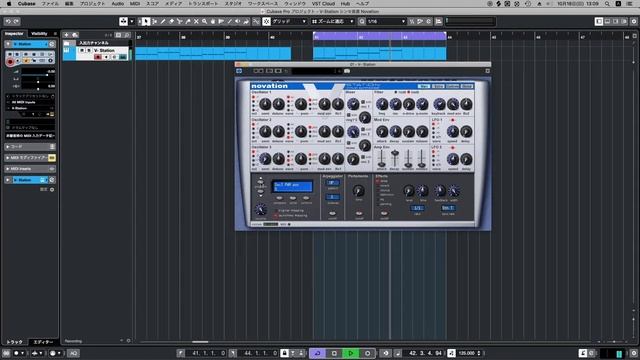Toggle record enable on V-Station track
640x360 pixels.
pos(98,57)
